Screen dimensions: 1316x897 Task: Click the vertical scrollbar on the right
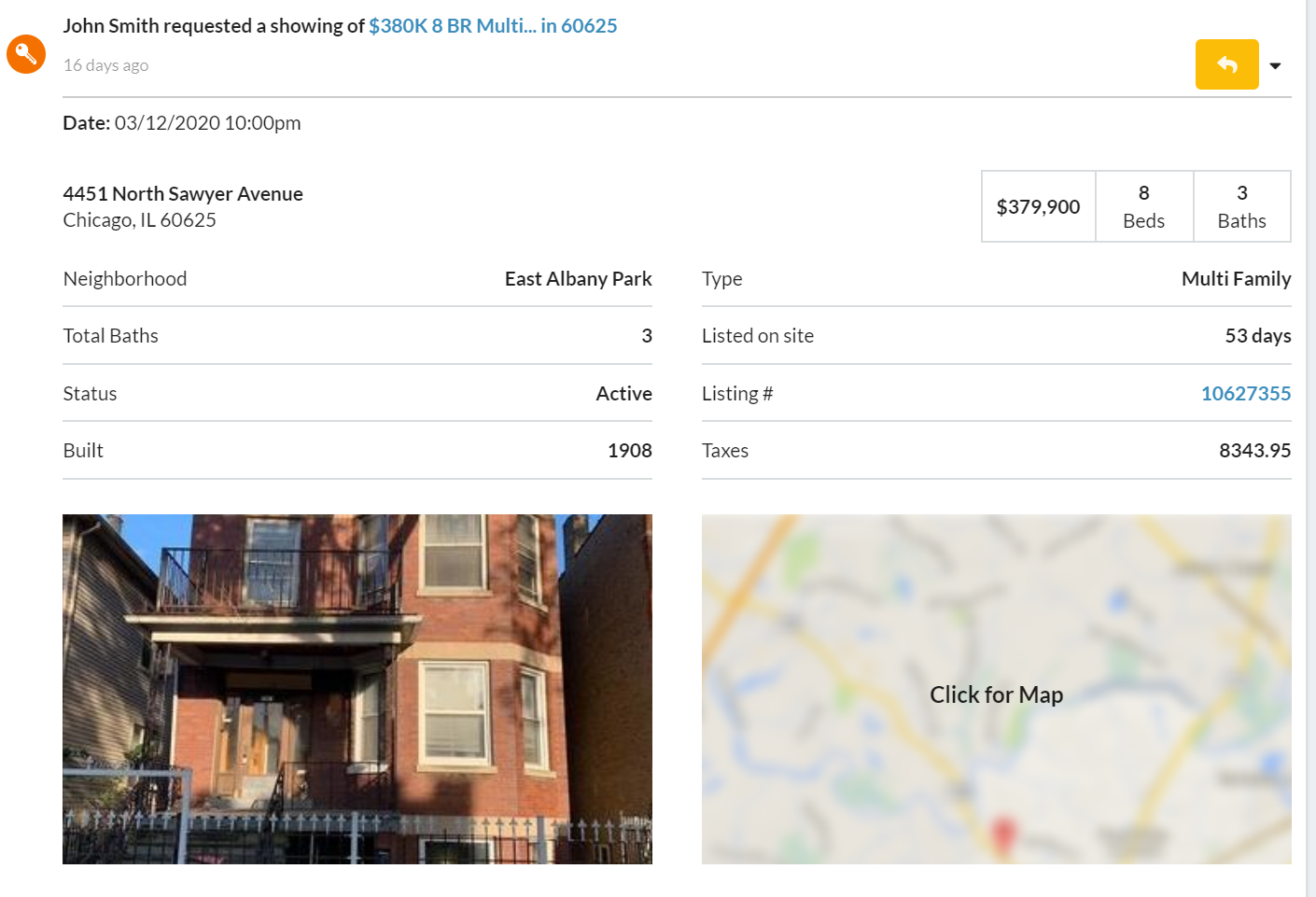pos(1310,448)
